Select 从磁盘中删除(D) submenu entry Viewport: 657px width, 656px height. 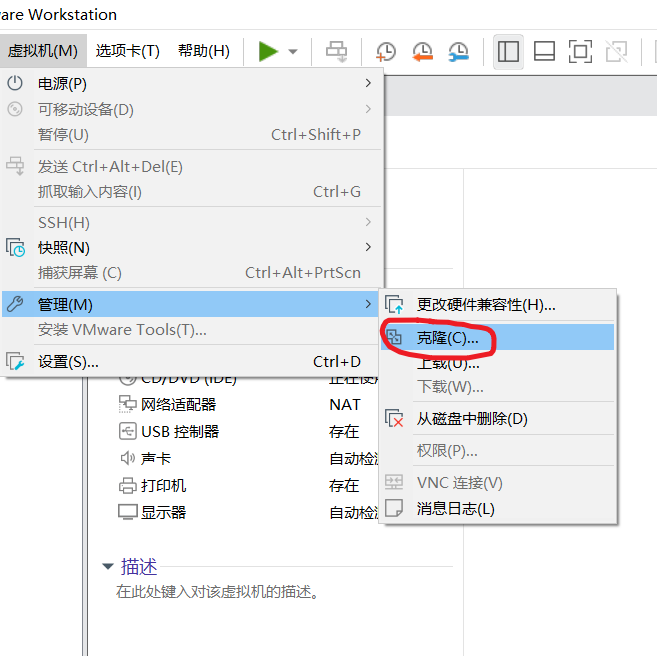pos(497,418)
